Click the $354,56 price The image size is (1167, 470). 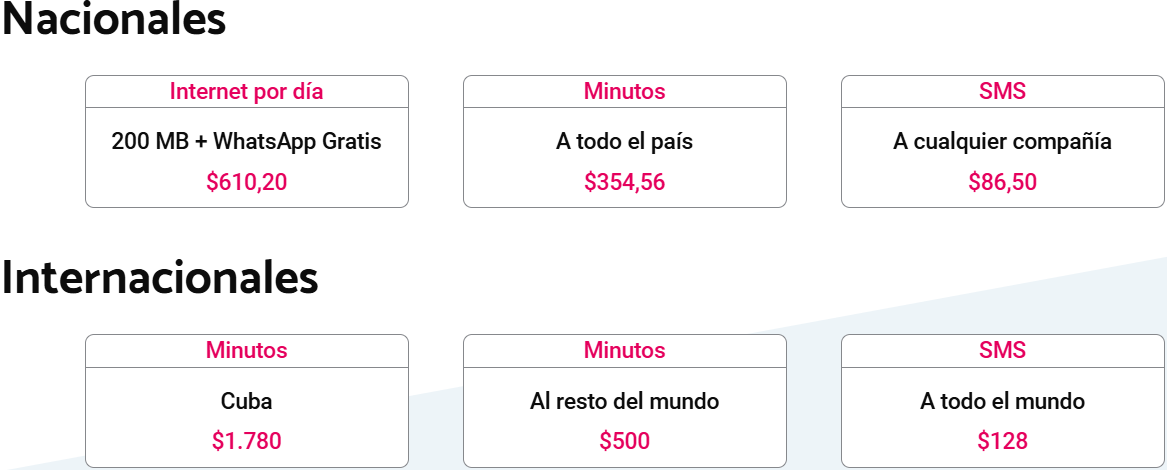(624, 182)
